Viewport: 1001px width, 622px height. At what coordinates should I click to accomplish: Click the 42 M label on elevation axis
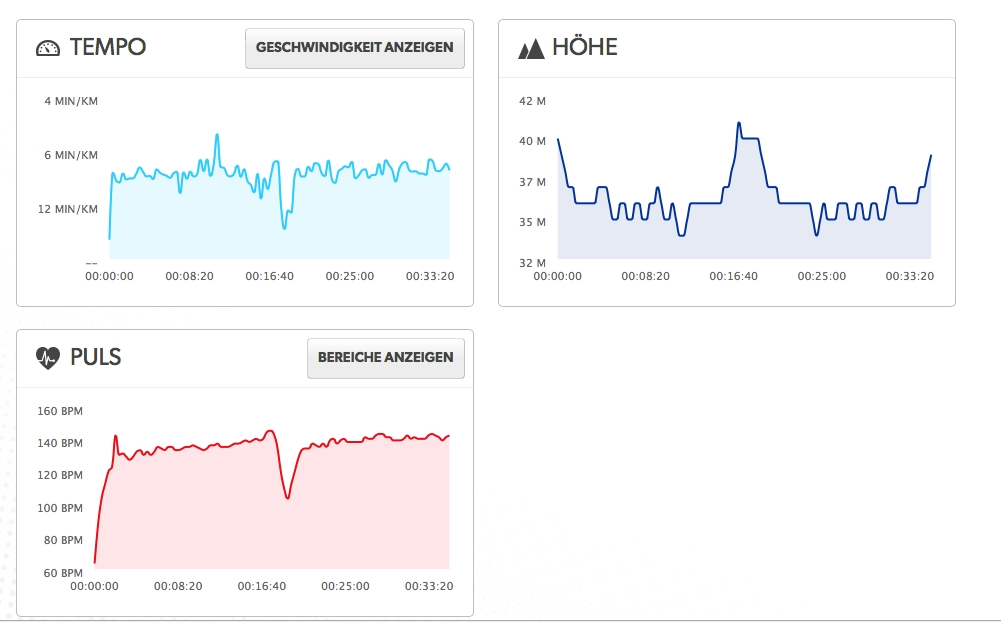[x=532, y=101]
